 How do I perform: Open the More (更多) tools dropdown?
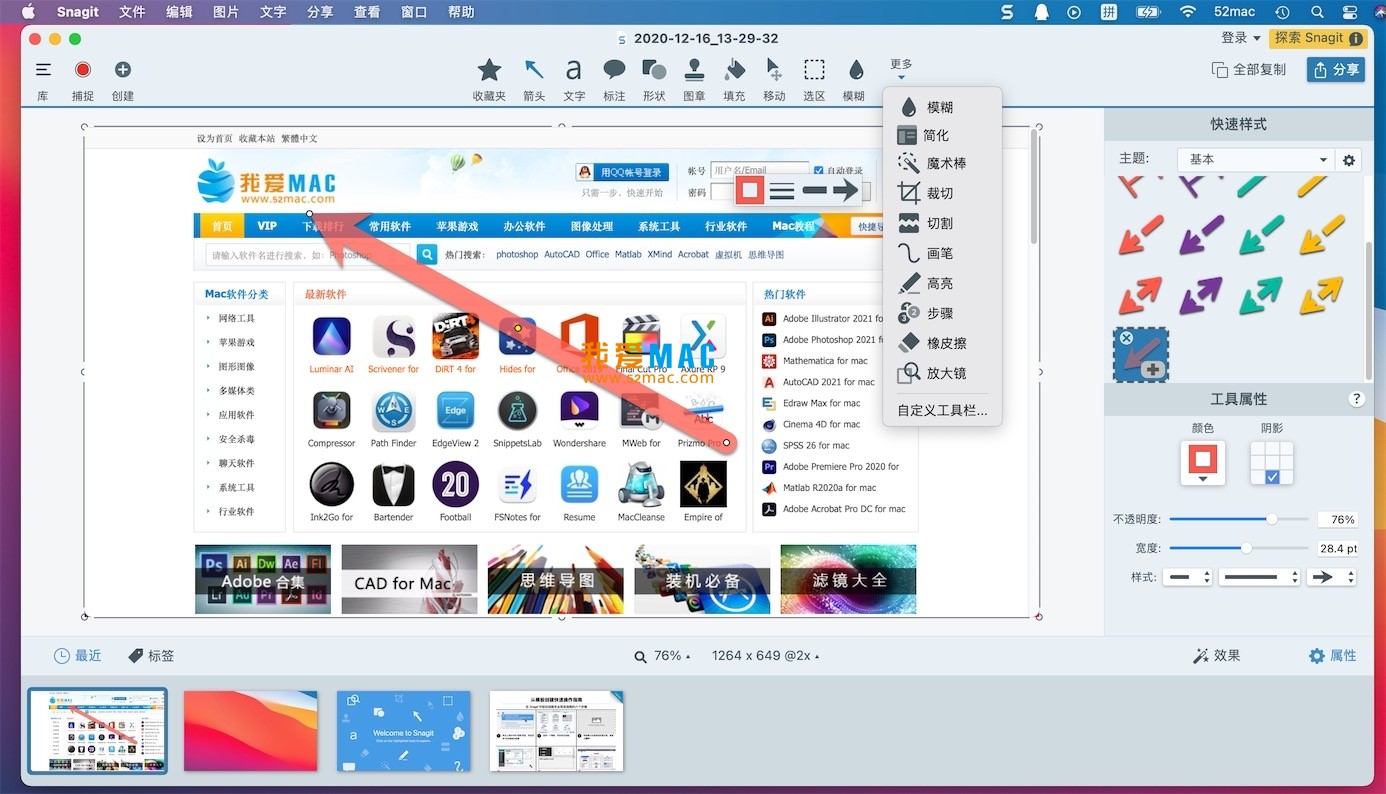pyautogui.click(x=901, y=69)
